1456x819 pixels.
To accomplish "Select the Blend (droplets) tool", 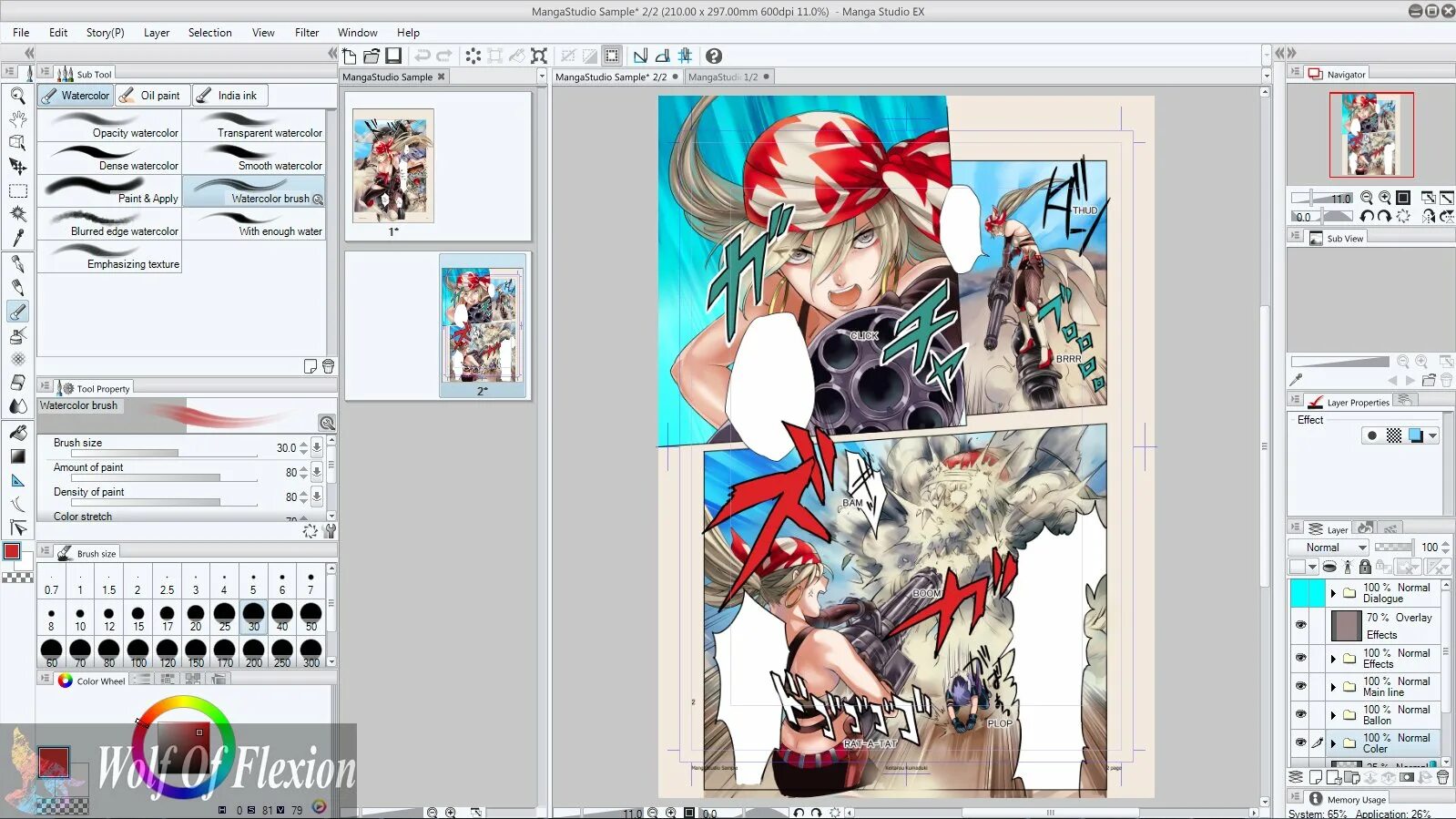I will [x=17, y=406].
